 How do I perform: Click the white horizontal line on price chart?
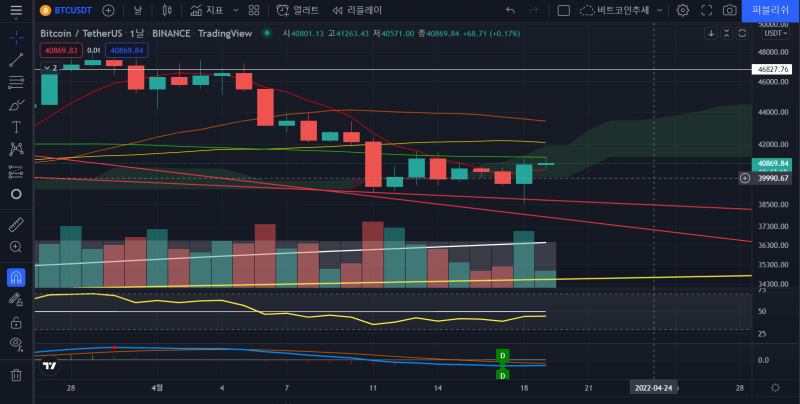pos(393,69)
